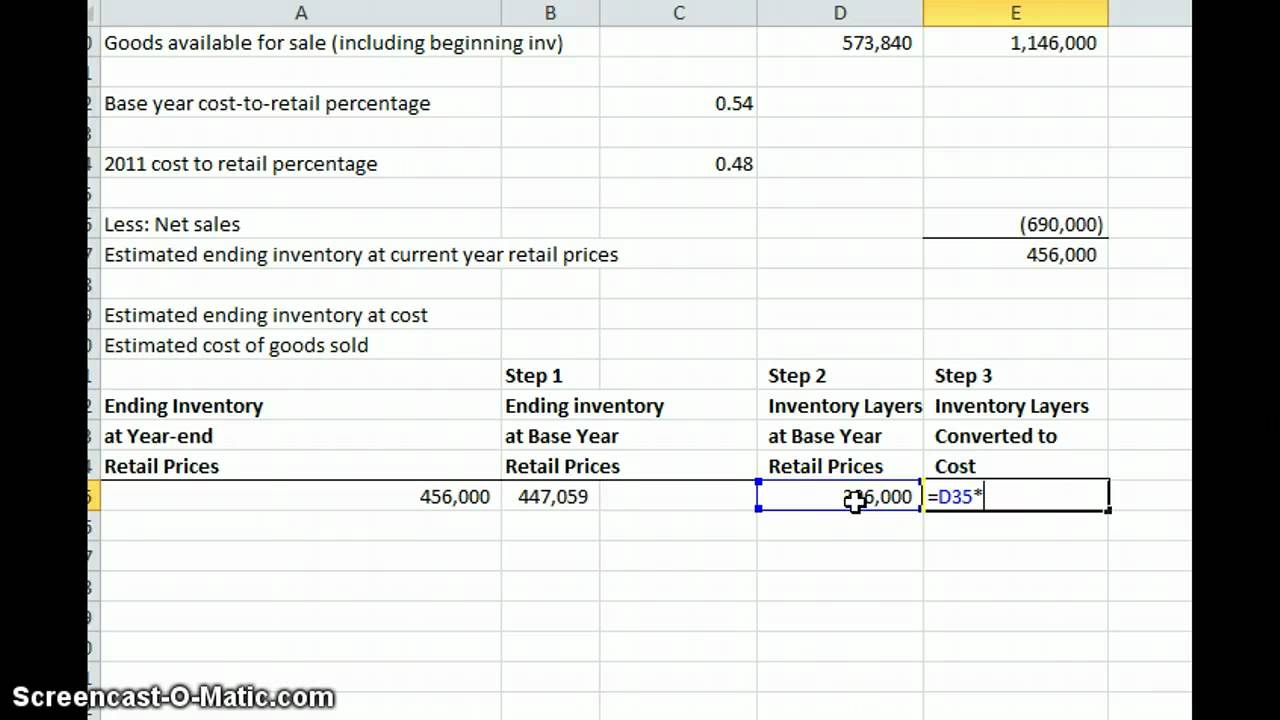This screenshot has width=1280, height=720.
Task: Select 'Retail Prices' cell in column D
Action: pyautogui.click(x=840, y=466)
